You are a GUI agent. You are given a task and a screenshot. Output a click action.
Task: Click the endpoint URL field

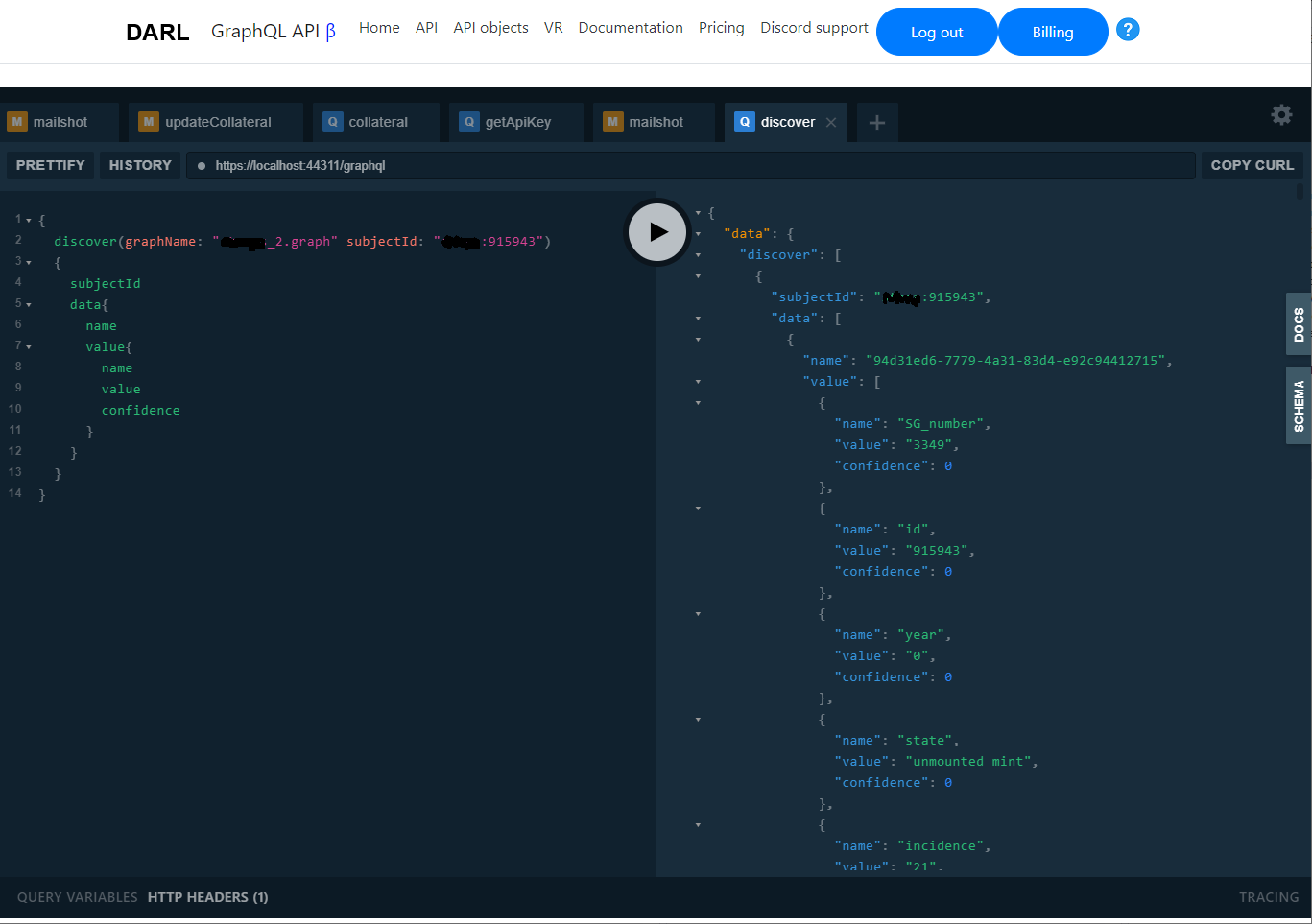(691, 165)
